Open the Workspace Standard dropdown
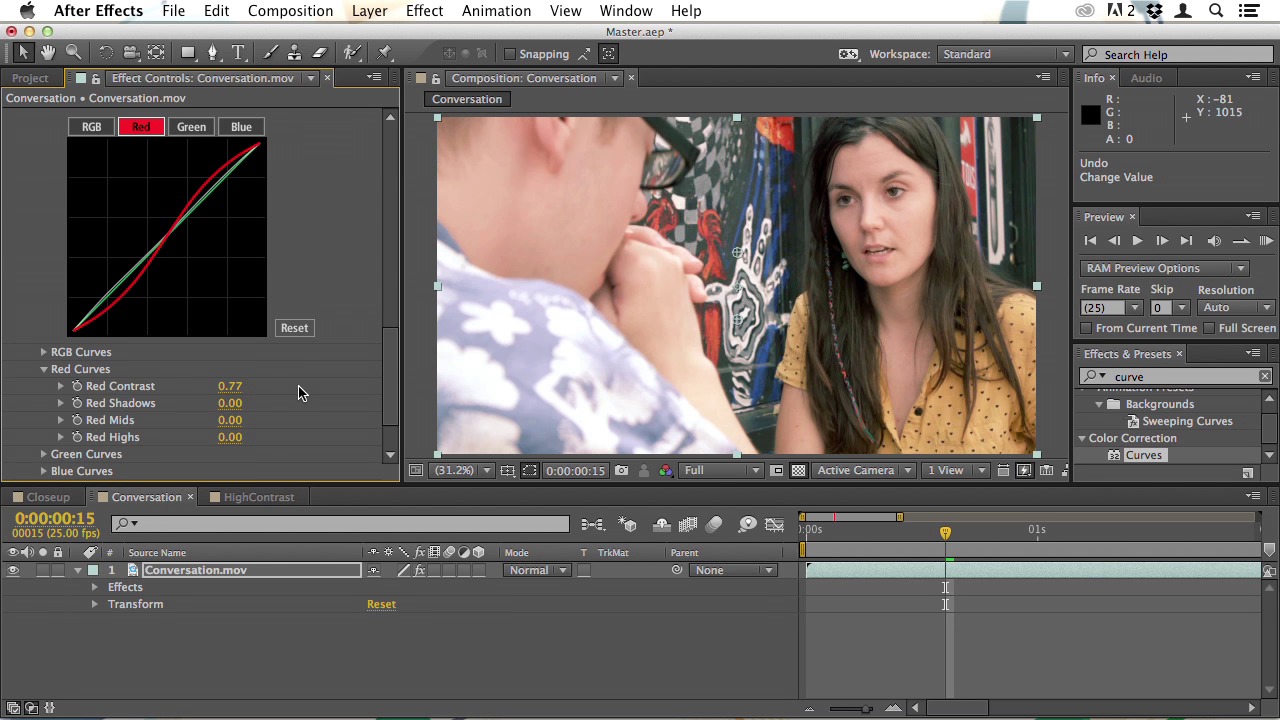 pos(1005,54)
